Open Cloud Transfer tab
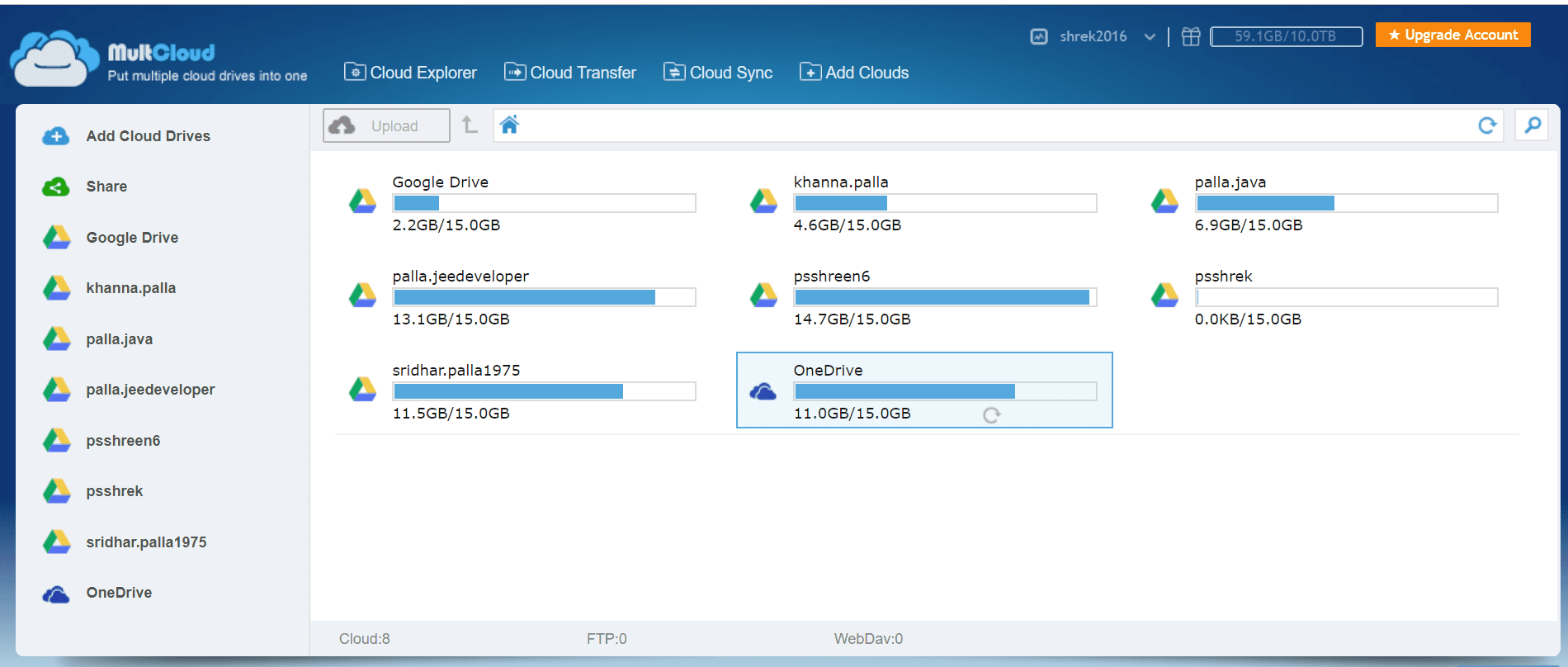This screenshot has height=667, width=1568. [570, 73]
